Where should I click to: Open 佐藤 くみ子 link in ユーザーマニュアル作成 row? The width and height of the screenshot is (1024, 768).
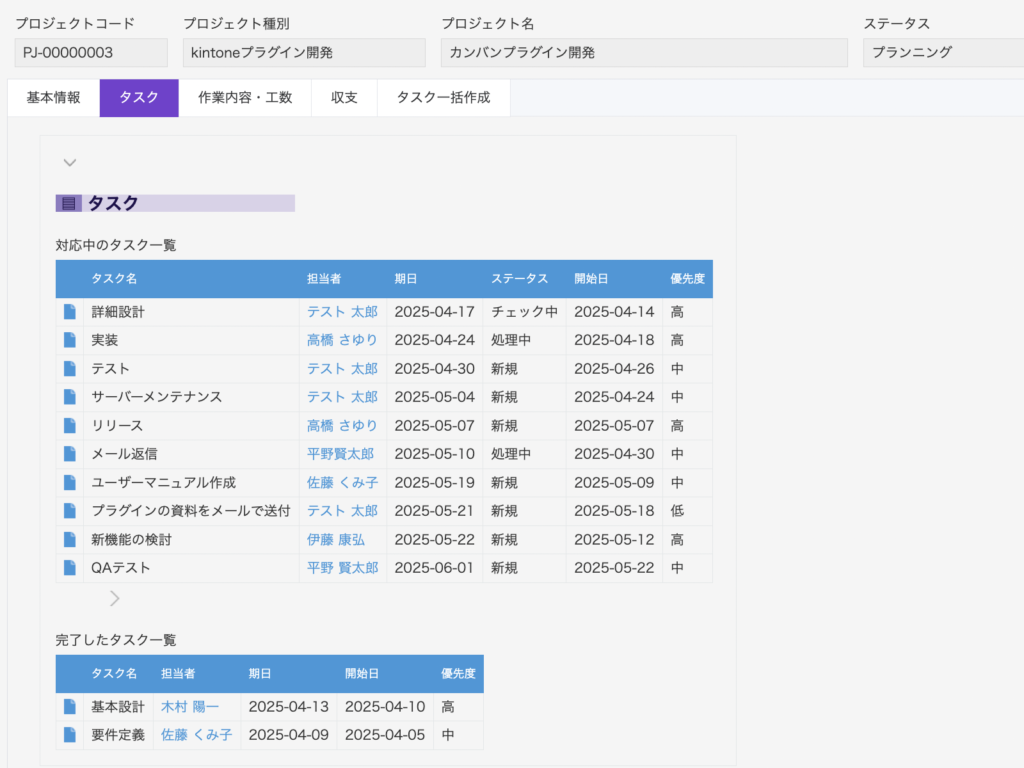(x=342, y=482)
